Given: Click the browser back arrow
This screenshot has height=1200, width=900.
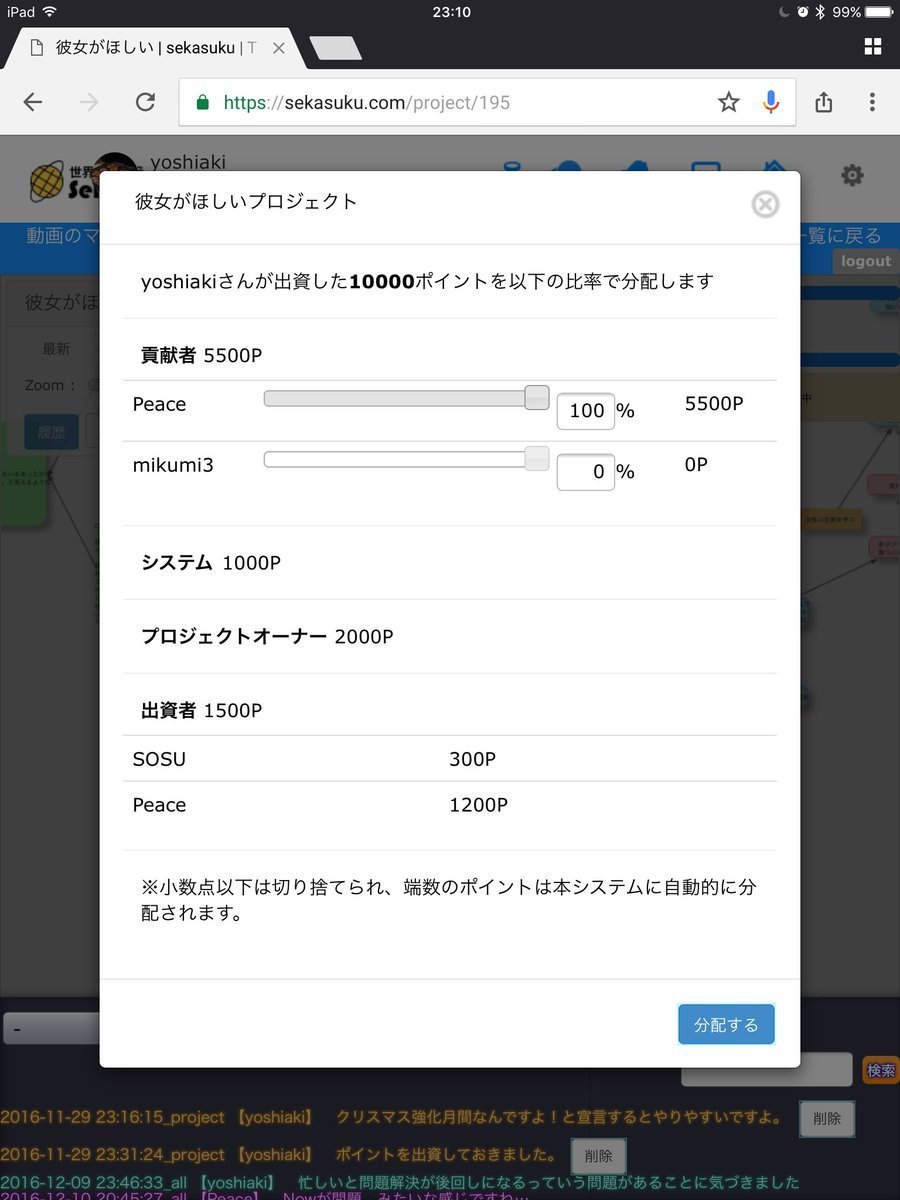Looking at the screenshot, I should coord(33,102).
